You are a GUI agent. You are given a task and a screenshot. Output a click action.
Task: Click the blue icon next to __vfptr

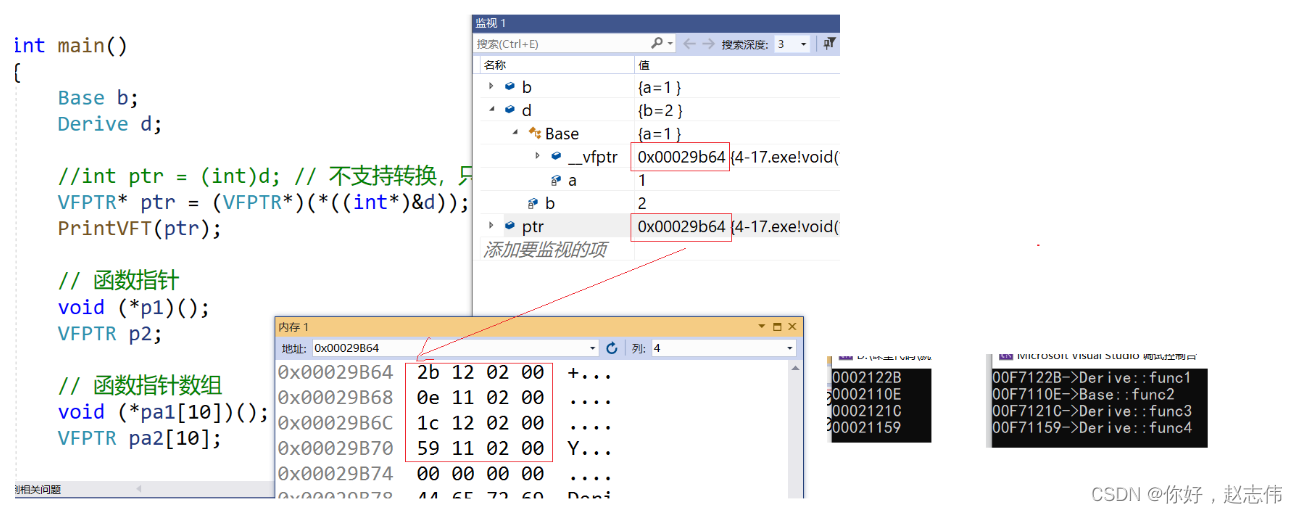tap(556, 156)
